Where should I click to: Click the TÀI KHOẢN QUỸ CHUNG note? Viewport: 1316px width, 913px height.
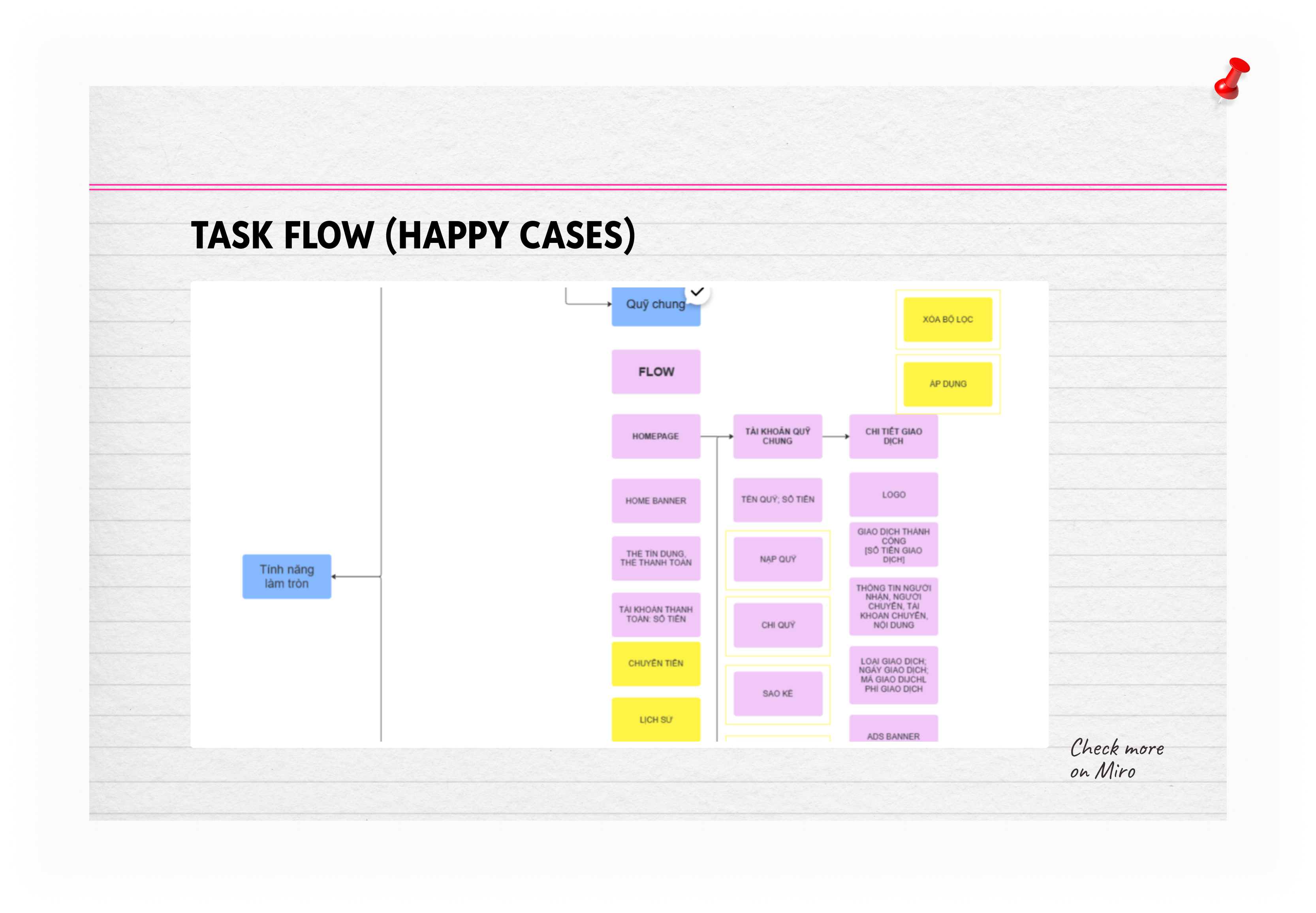[x=778, y=436]
